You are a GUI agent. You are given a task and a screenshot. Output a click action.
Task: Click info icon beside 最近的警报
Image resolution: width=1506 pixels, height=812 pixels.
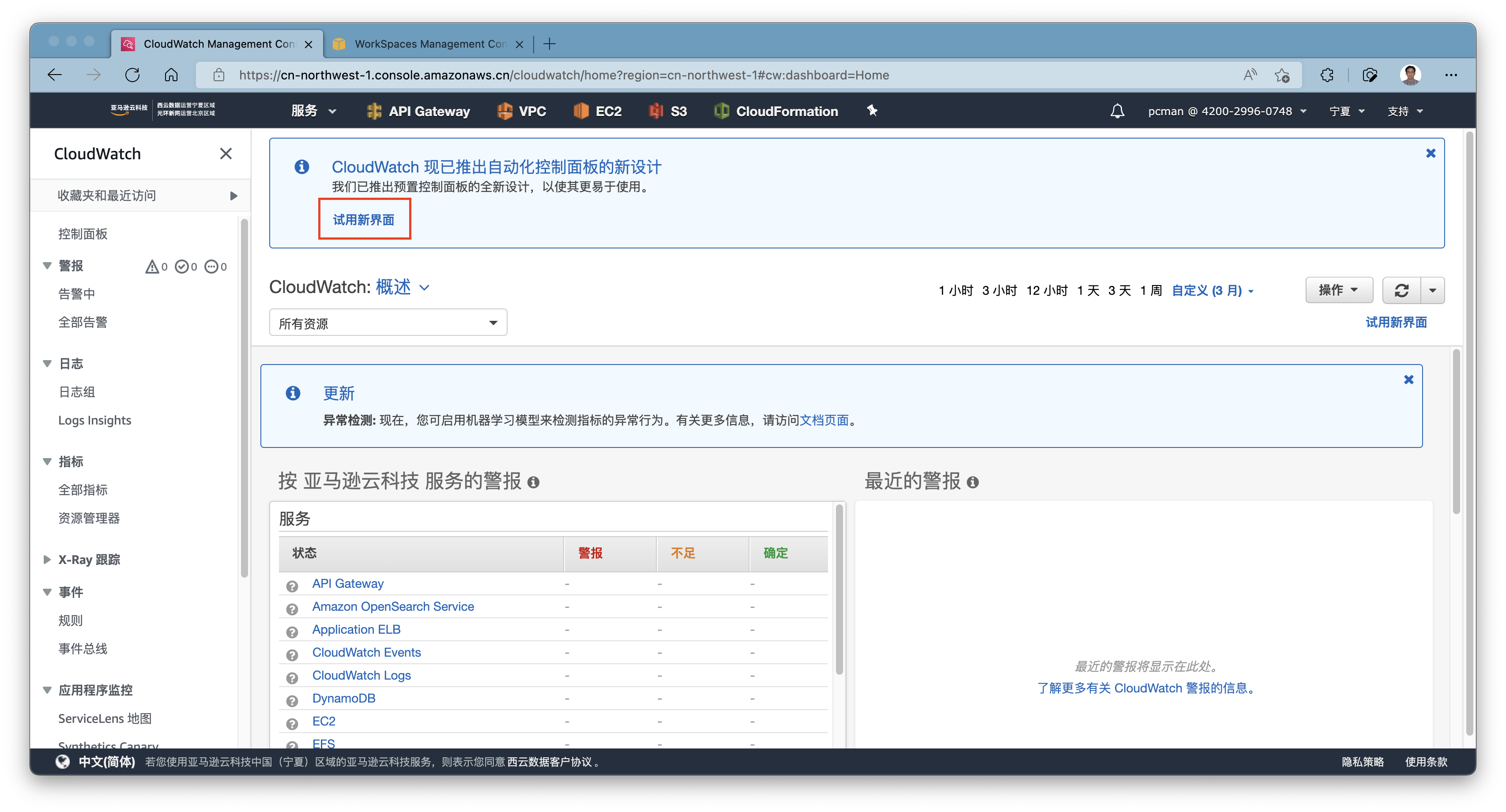[x=973, y=482]
